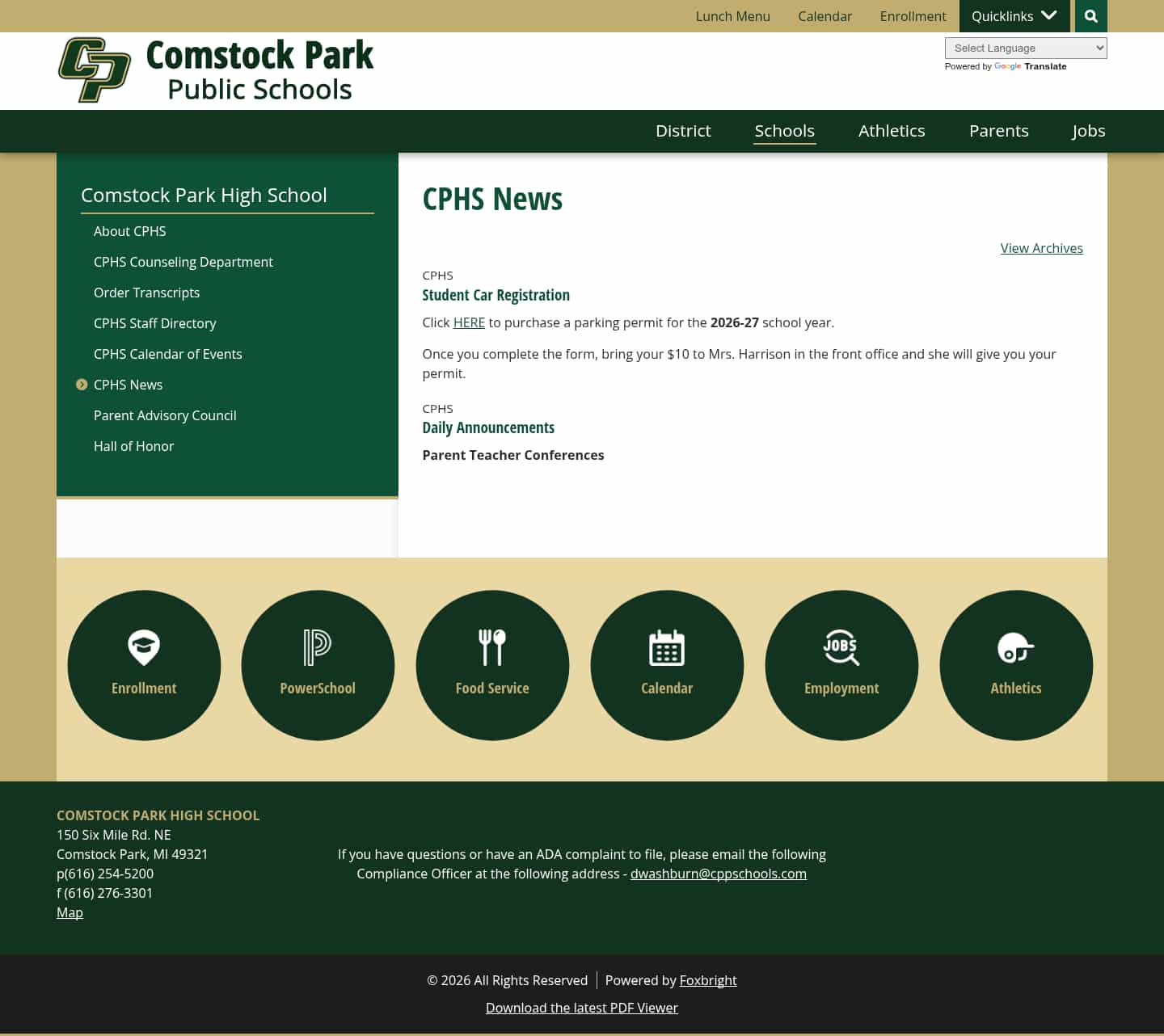Click the CPHS News page heading
Viewport: 1164px width, 1036px height.
coord(492,199)
